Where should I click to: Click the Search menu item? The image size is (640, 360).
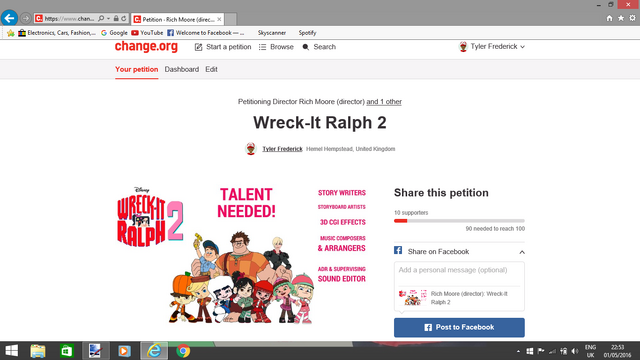[319, 47]
